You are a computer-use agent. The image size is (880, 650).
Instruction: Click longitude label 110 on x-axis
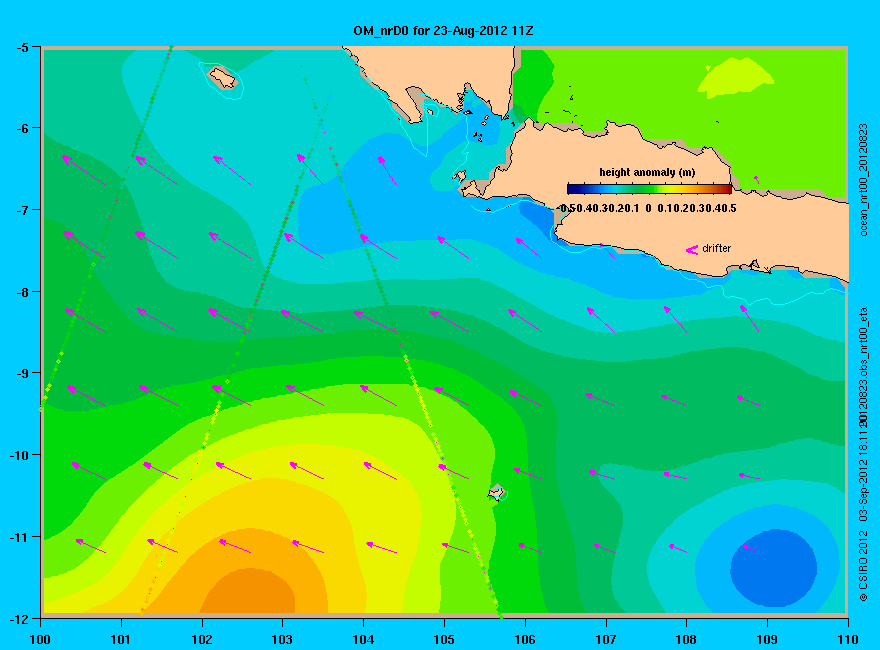(848, 639)
